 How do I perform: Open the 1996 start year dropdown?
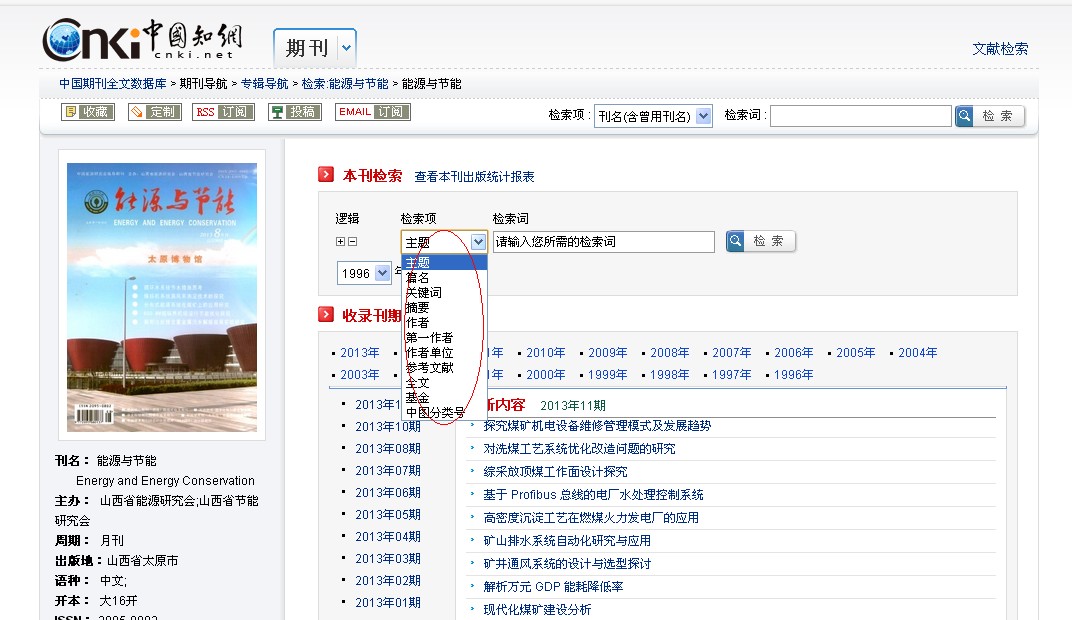(382, 273)
